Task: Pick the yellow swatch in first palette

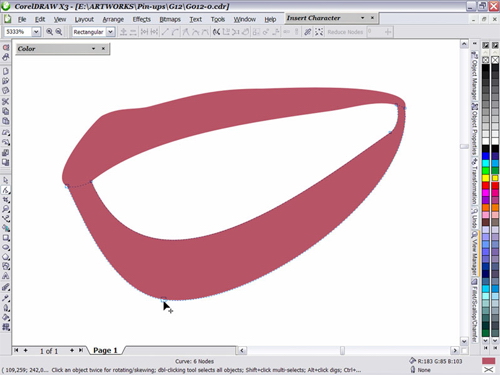Action: (486, 178)
